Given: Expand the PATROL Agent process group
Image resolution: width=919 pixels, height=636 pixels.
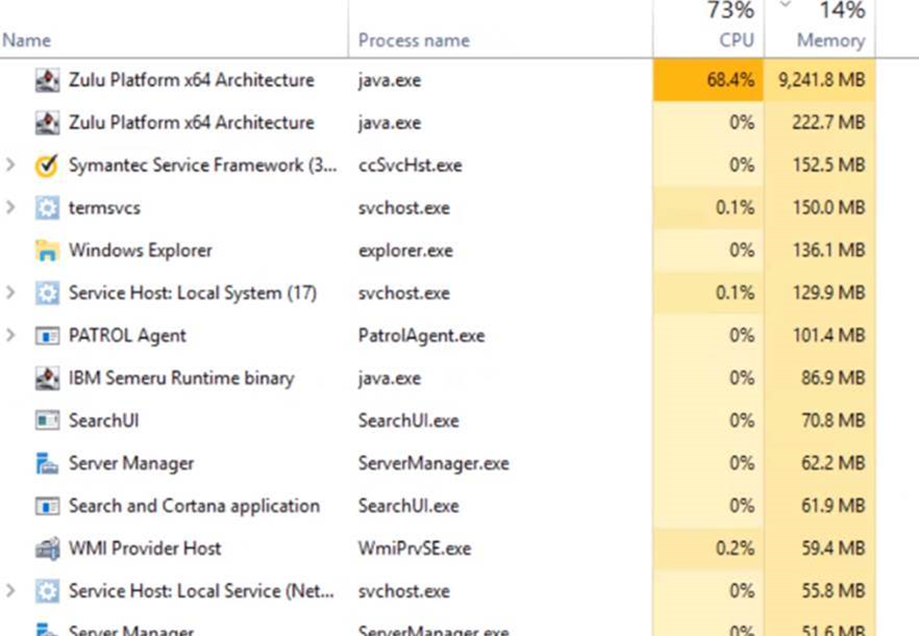Looking at the screenshot, I should pyautogui.click(x=11, y=335).
